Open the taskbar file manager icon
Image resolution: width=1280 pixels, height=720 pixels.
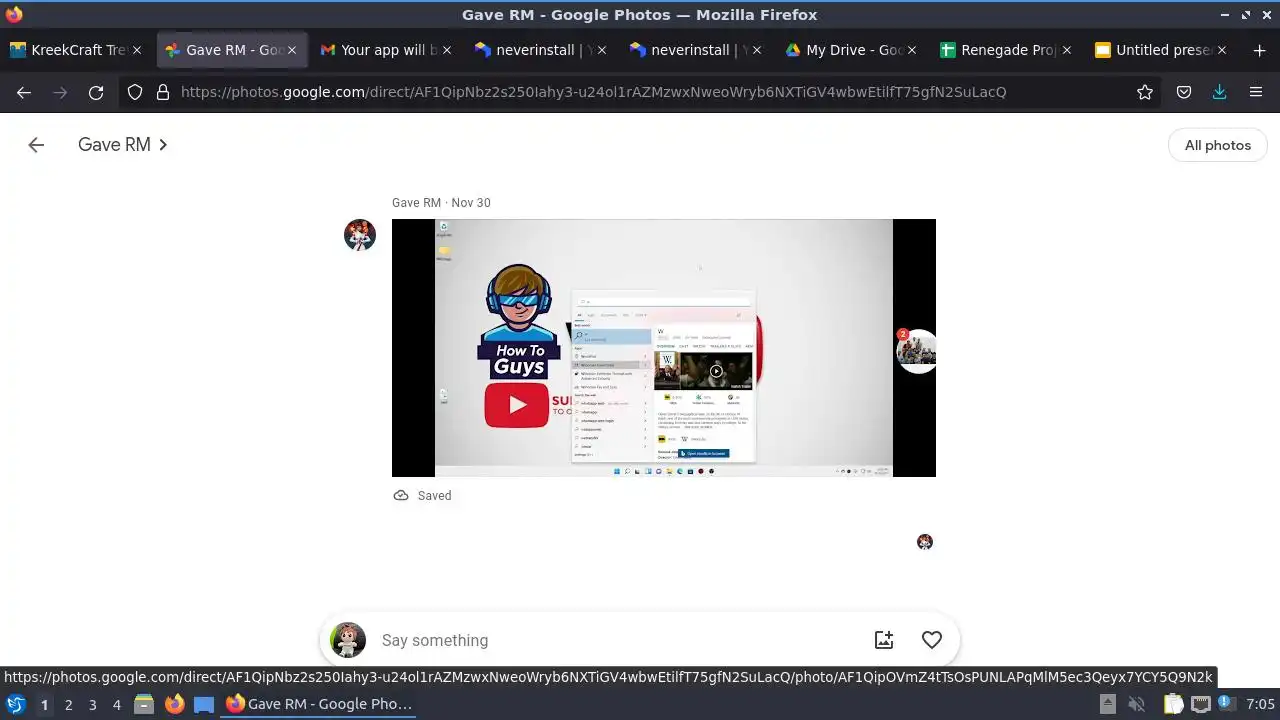[144, 704]
